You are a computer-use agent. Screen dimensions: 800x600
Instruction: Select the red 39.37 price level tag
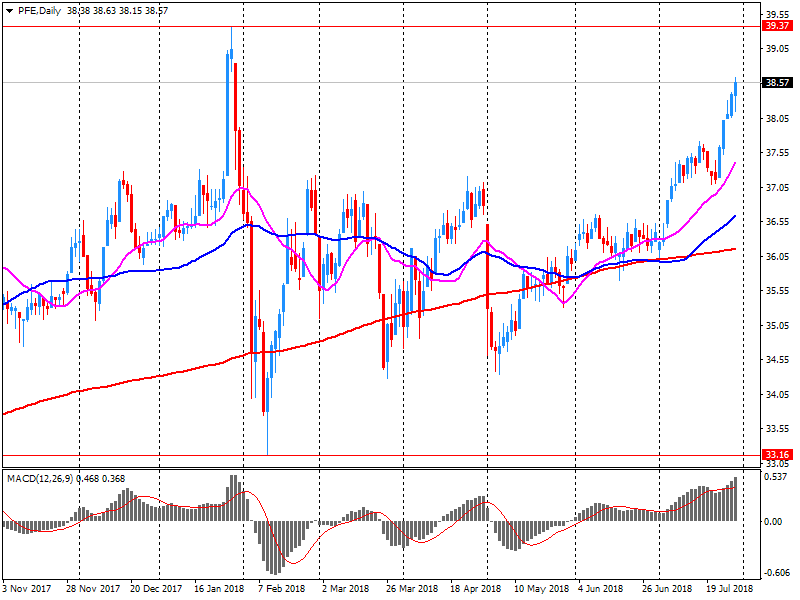777,26
